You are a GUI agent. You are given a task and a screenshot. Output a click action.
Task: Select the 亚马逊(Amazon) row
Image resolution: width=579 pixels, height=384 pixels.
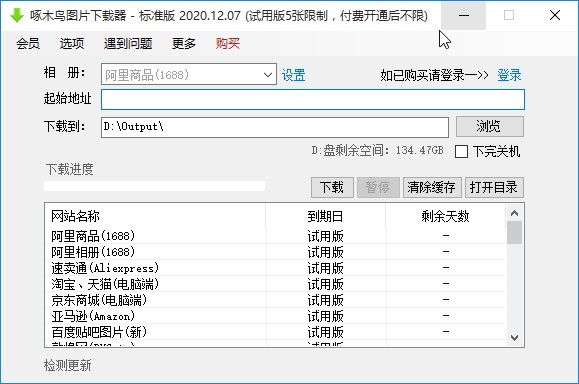point(275,316)
